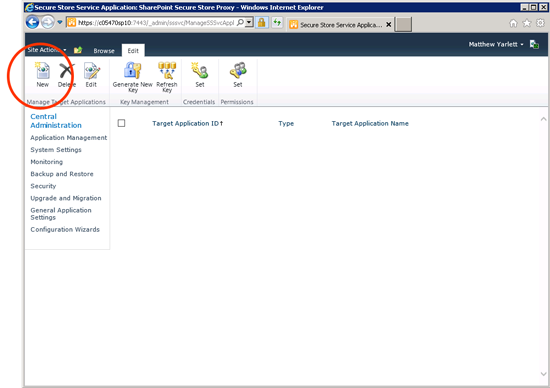Image resolution: width=550 pixels, height=388 pixels.
Task: Sort by the Target Application Name column
Action: coord(370,123)
